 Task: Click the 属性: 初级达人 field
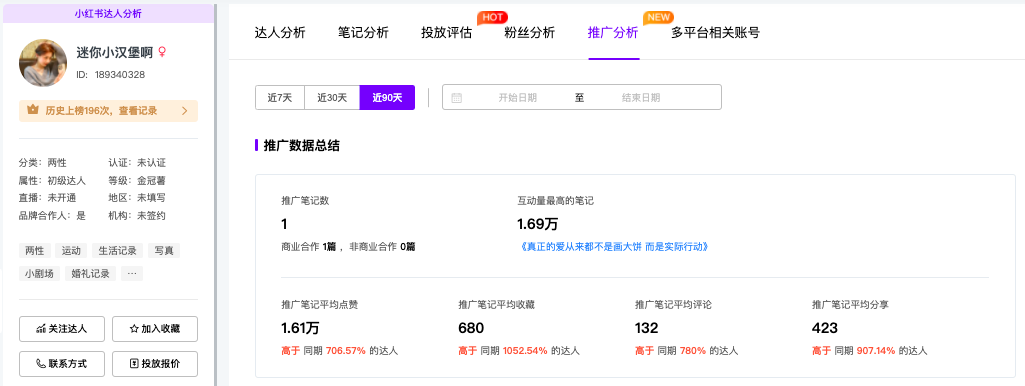[x=52, y=180]
